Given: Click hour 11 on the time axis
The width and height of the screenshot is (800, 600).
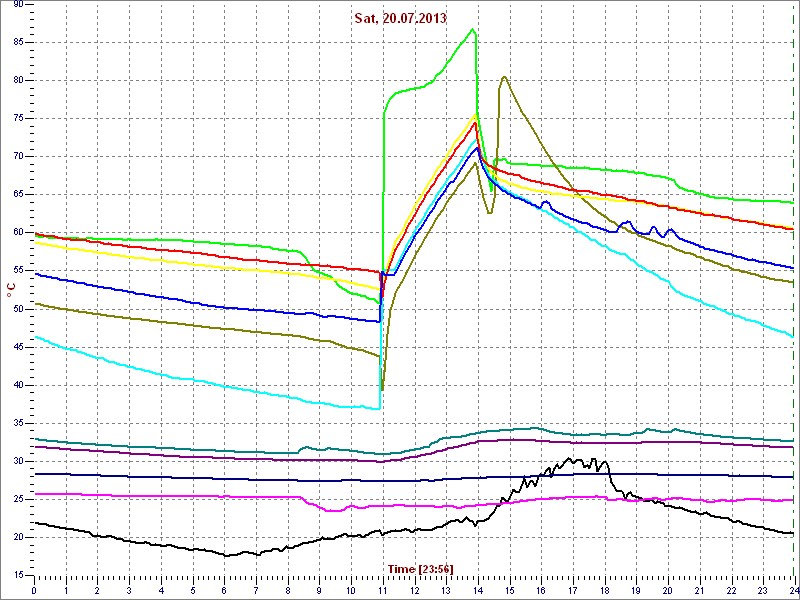Looking at the screenshot, I should click(x=383, y=590).
